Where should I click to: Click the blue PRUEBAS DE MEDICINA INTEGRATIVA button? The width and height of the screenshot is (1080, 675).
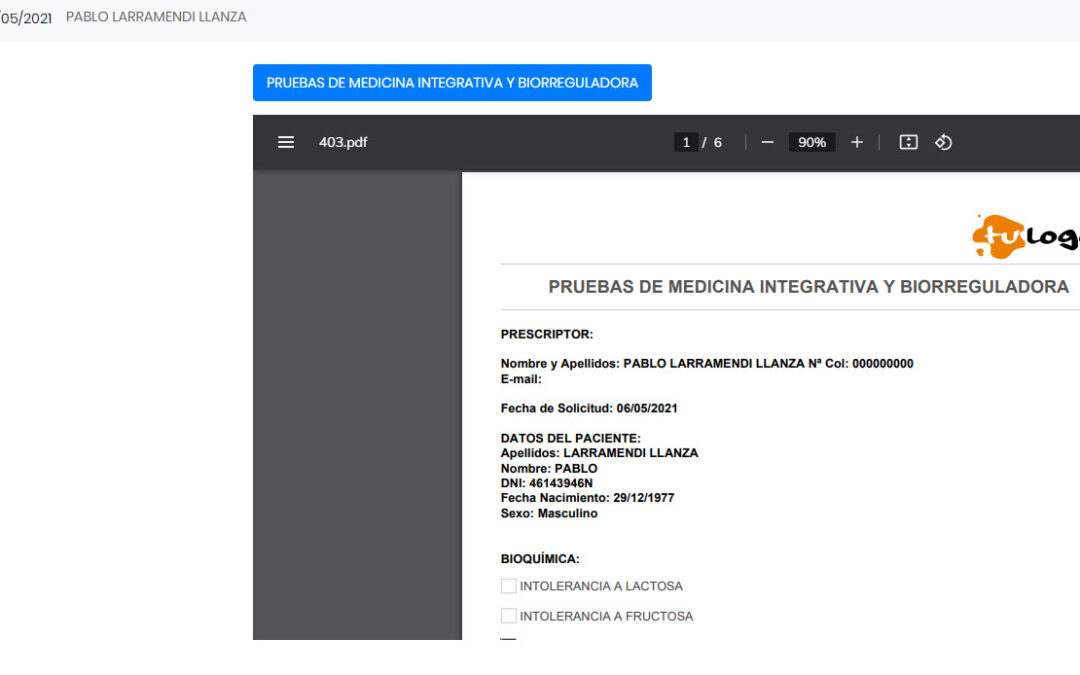(x=453, y=83)
